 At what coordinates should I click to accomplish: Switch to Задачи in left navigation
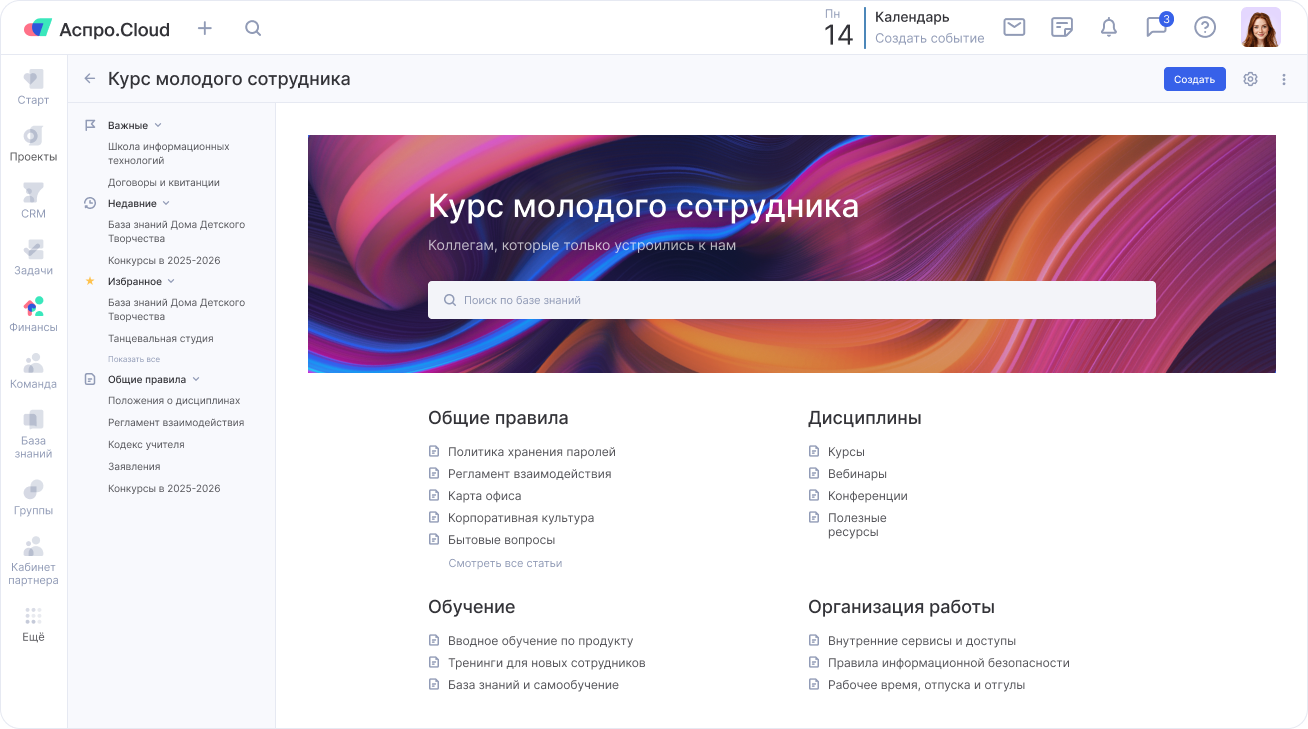coord(33,257)
